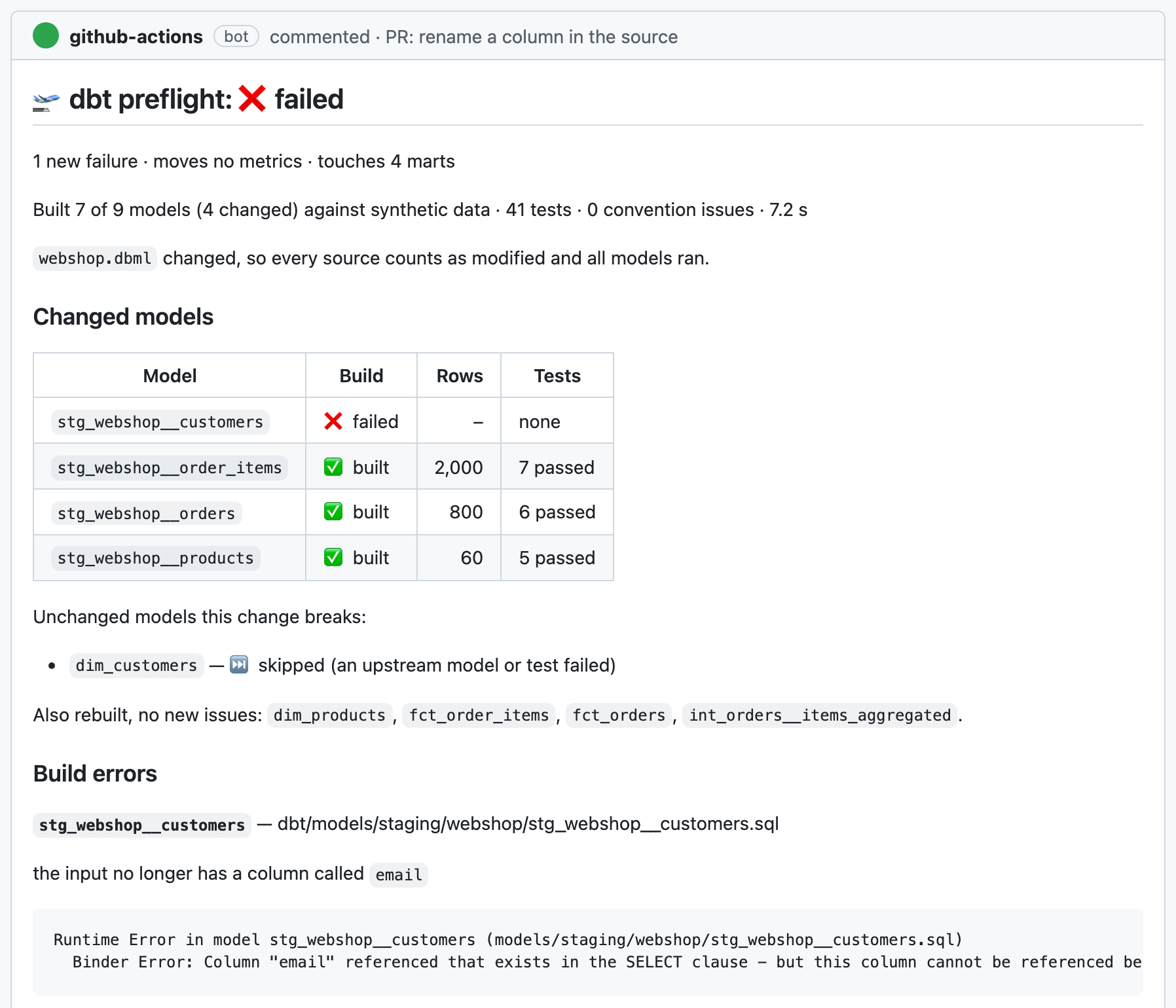Click the '5 passed' tests cell

coord(557,558)
